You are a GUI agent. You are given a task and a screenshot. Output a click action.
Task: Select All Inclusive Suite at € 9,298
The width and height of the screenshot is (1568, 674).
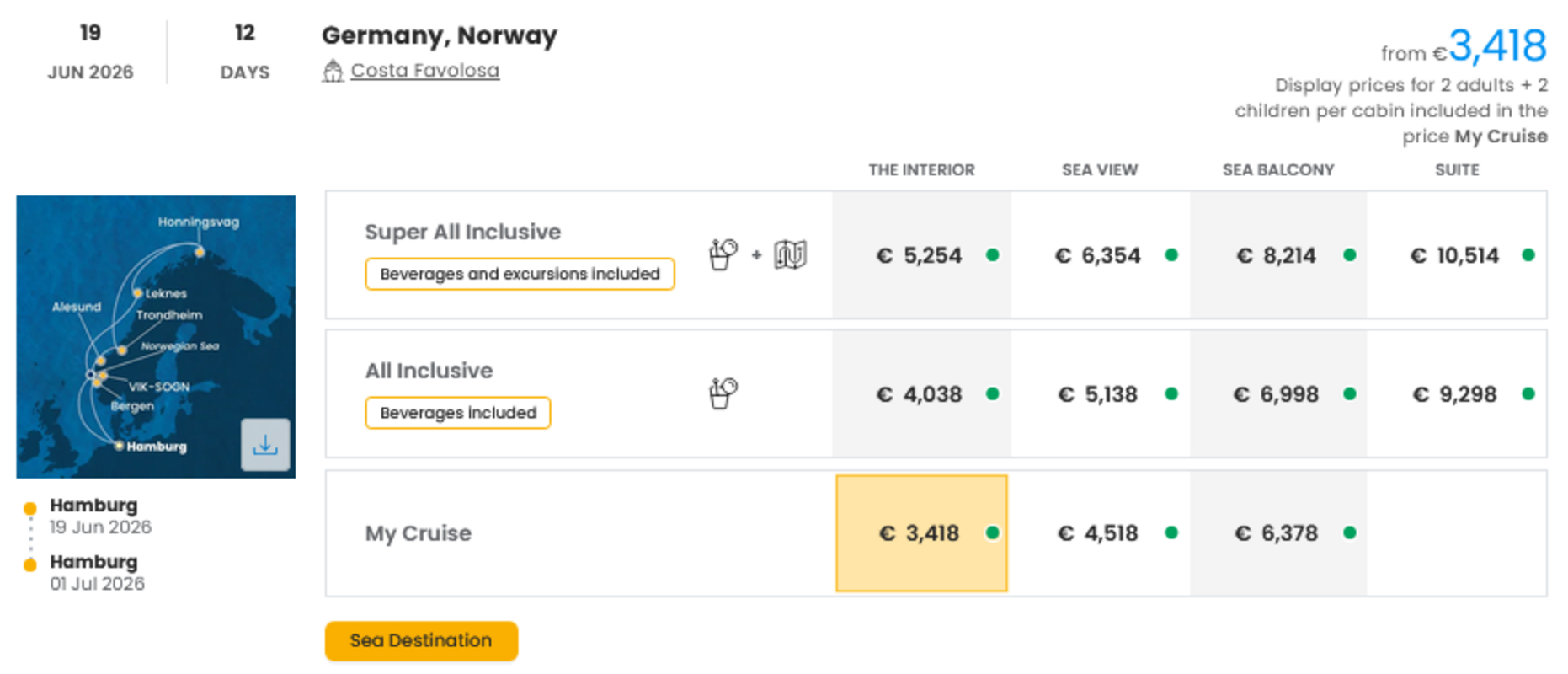(1457, 394)
